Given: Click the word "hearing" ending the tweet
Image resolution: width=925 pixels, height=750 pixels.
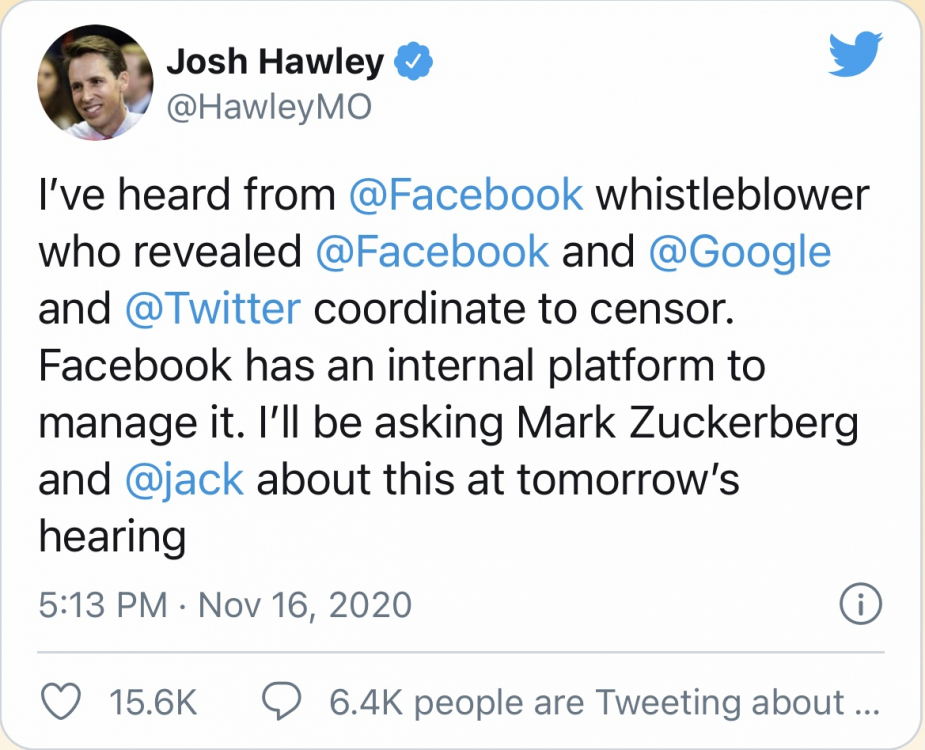Looking at the screenshot, I should (112, 538).
